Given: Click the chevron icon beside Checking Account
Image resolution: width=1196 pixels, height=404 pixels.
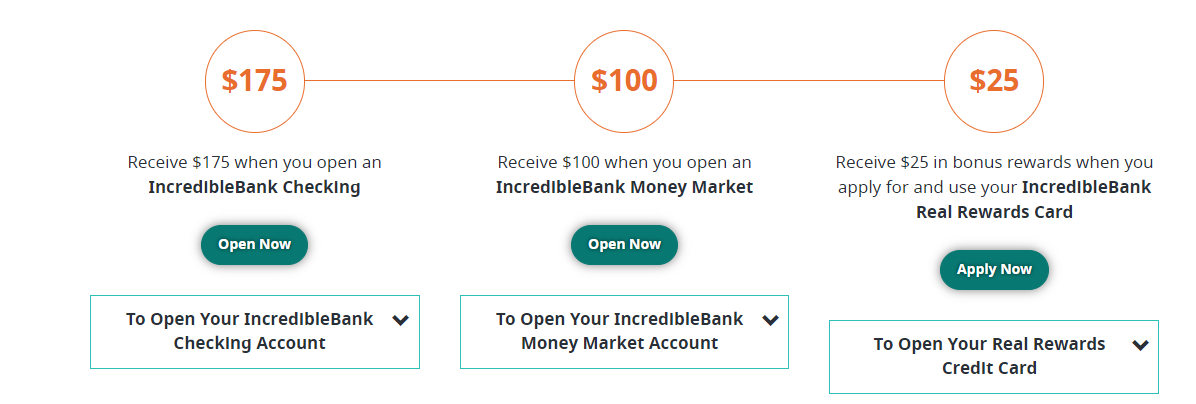Looking at the screenshot, I should 400,320.
